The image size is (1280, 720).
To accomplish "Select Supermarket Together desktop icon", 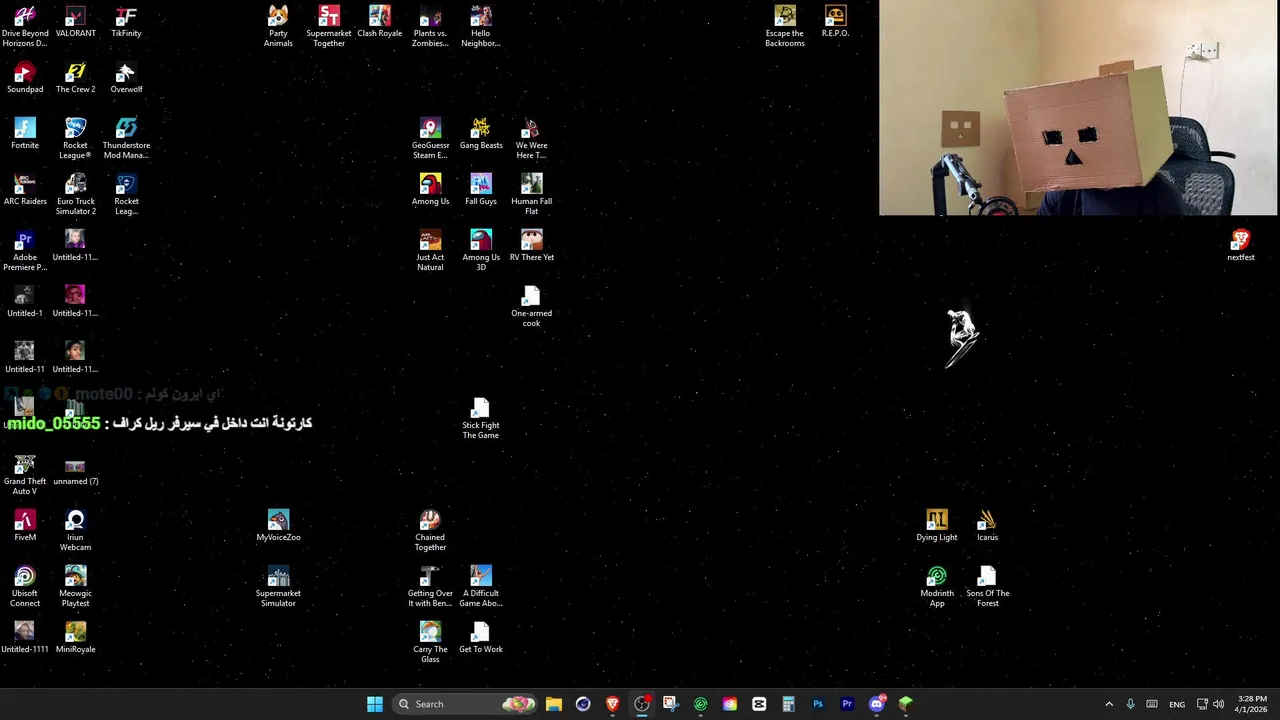I will click(329, 26).
